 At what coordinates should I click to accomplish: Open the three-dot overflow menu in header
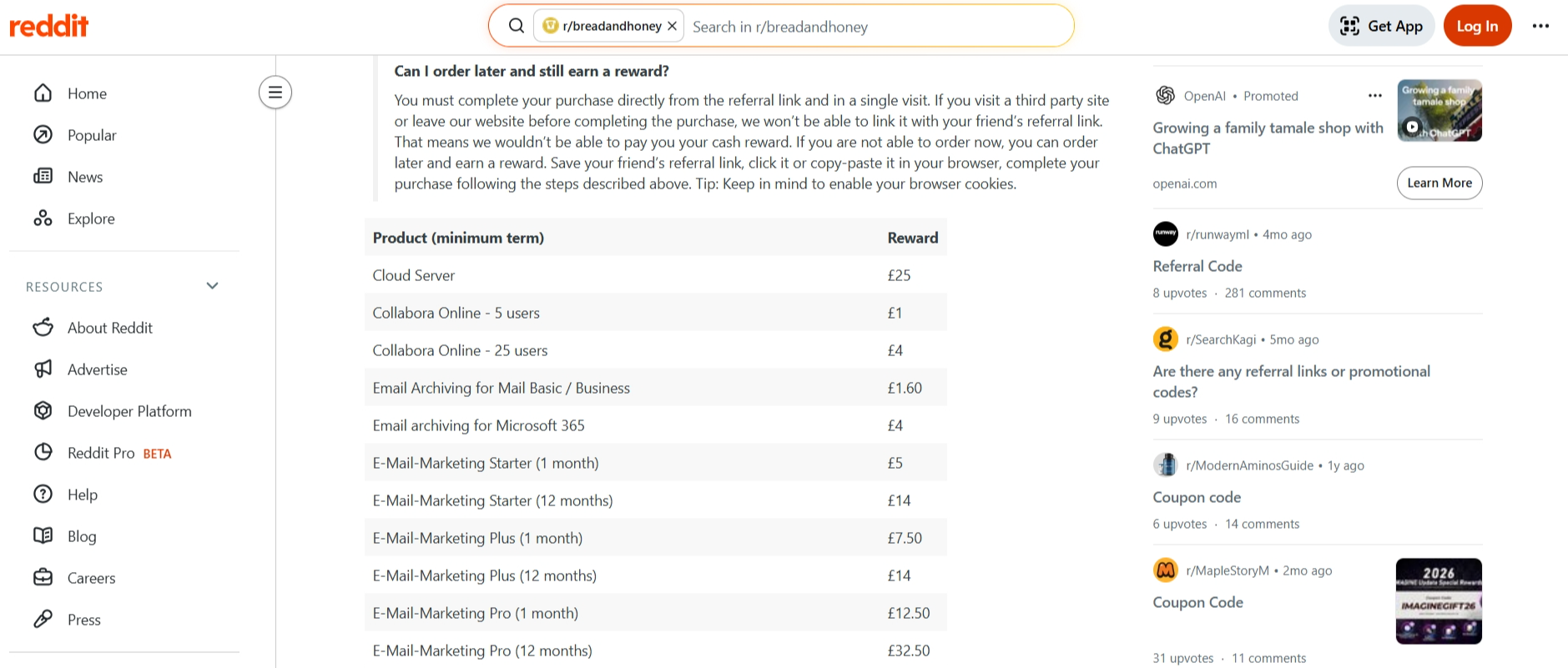click(1540, 26)
